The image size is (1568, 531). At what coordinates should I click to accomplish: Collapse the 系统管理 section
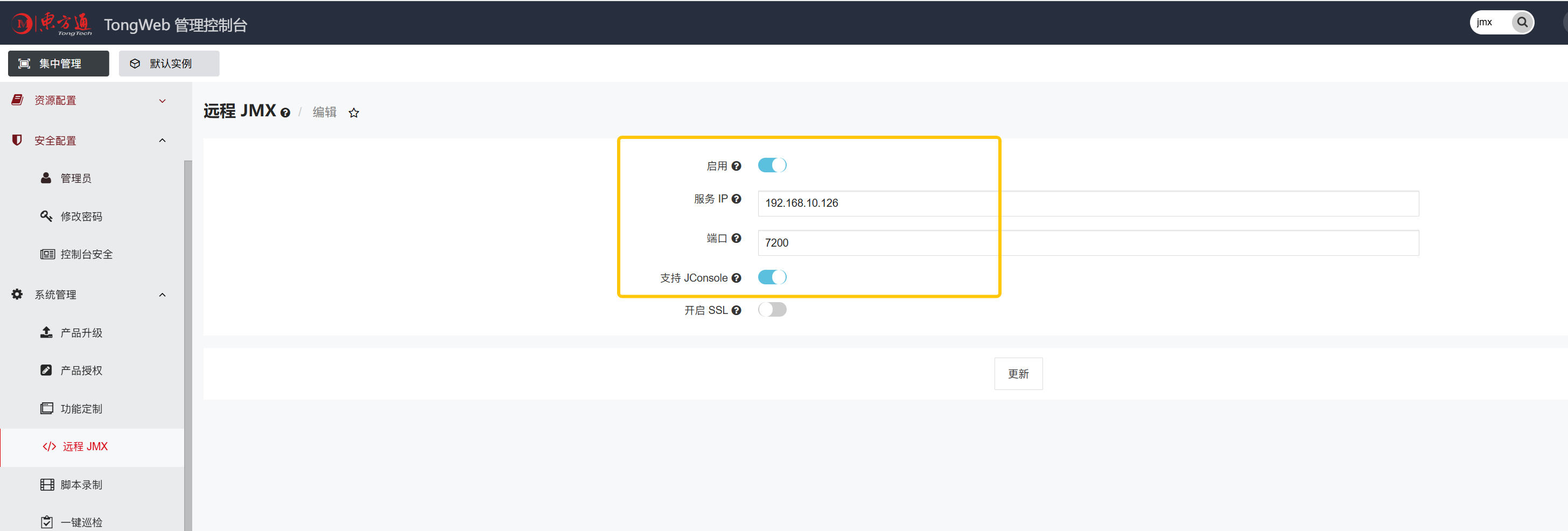click(162, 294)
